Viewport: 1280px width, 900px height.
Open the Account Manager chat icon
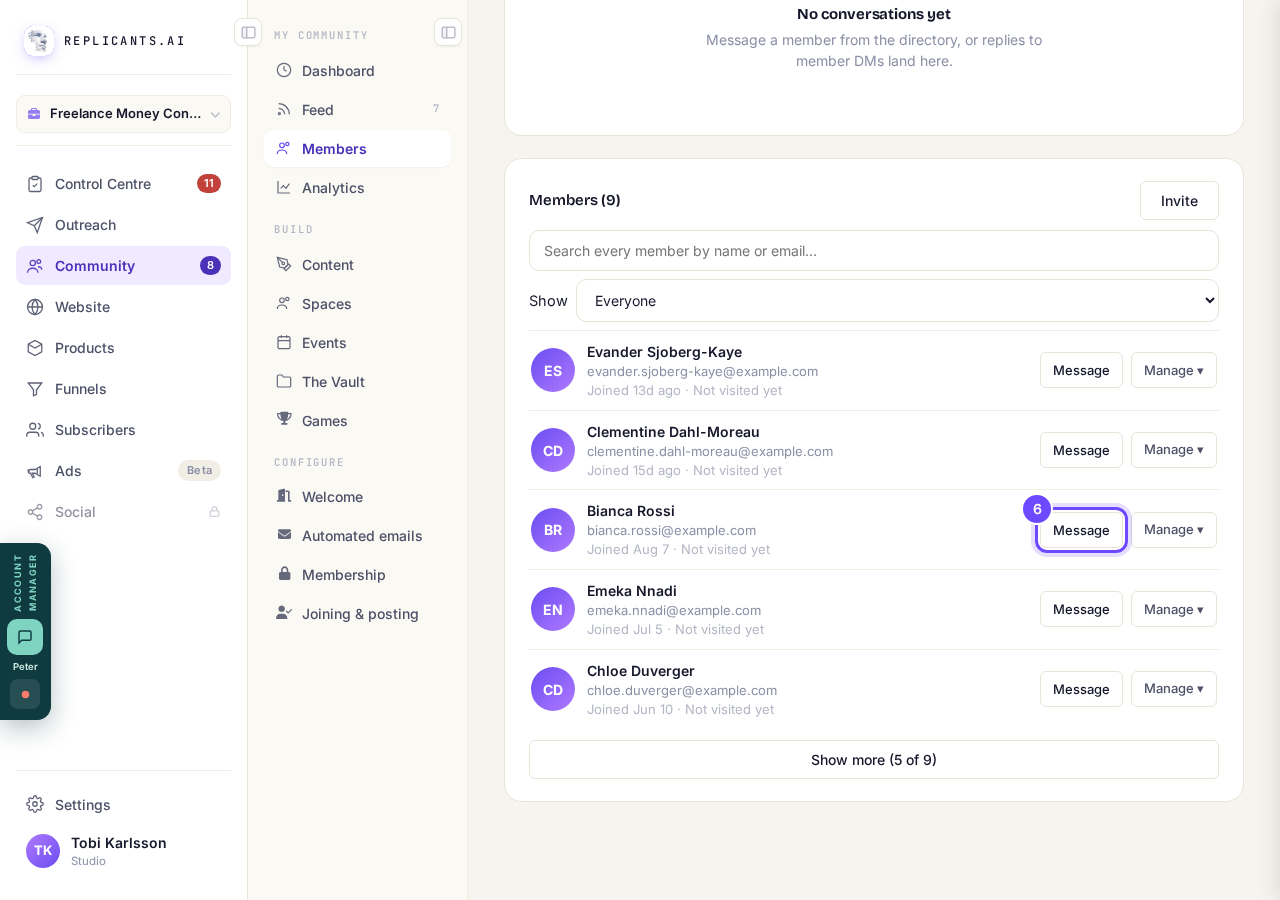(25, 637)
